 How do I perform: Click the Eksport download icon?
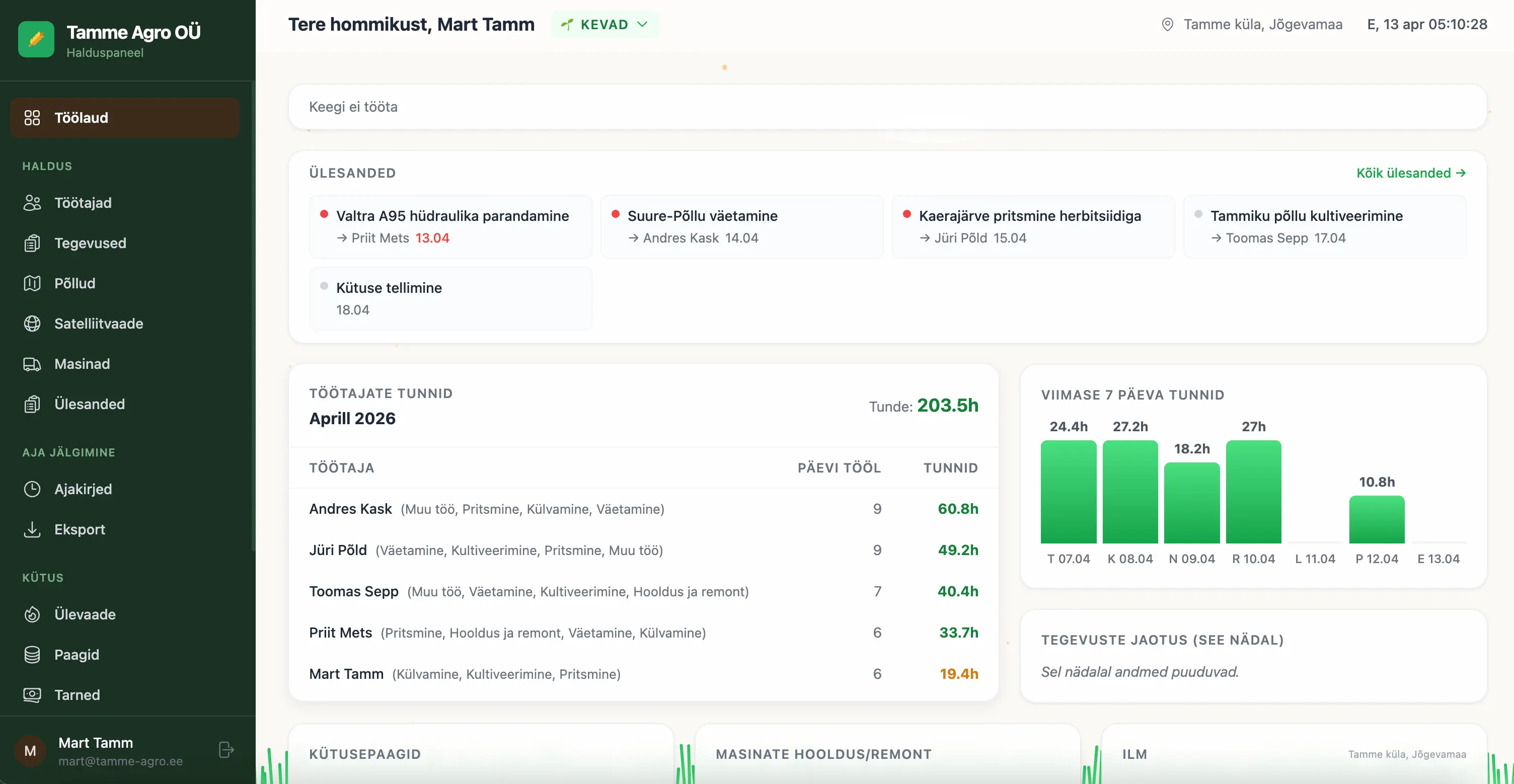[32, 529]
